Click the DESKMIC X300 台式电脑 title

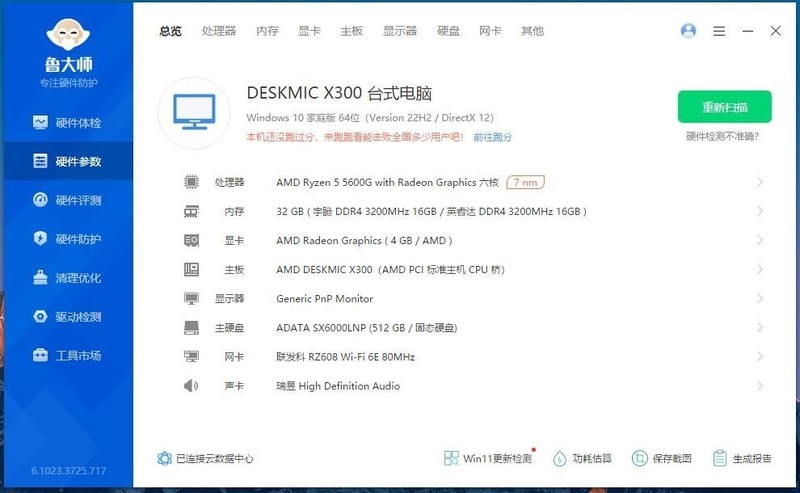[x=339, y=93]
